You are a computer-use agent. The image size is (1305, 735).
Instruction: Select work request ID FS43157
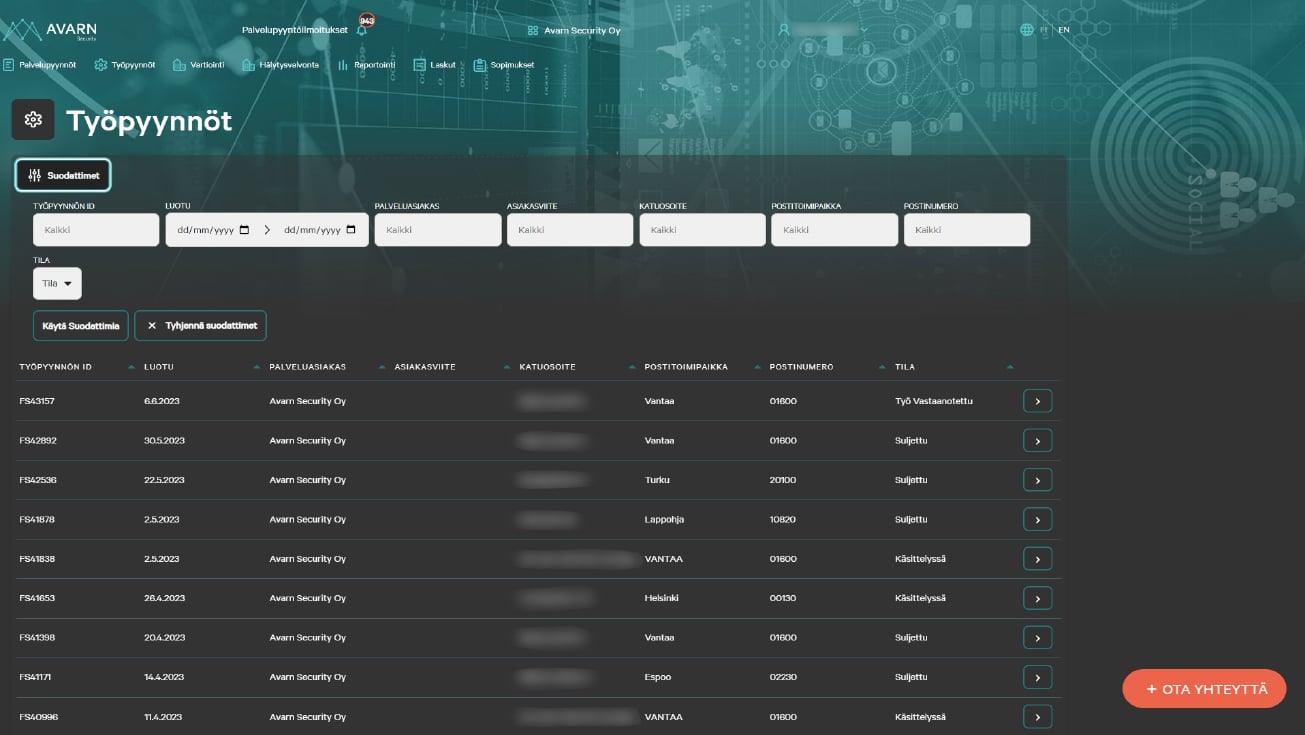coord(37,401)
